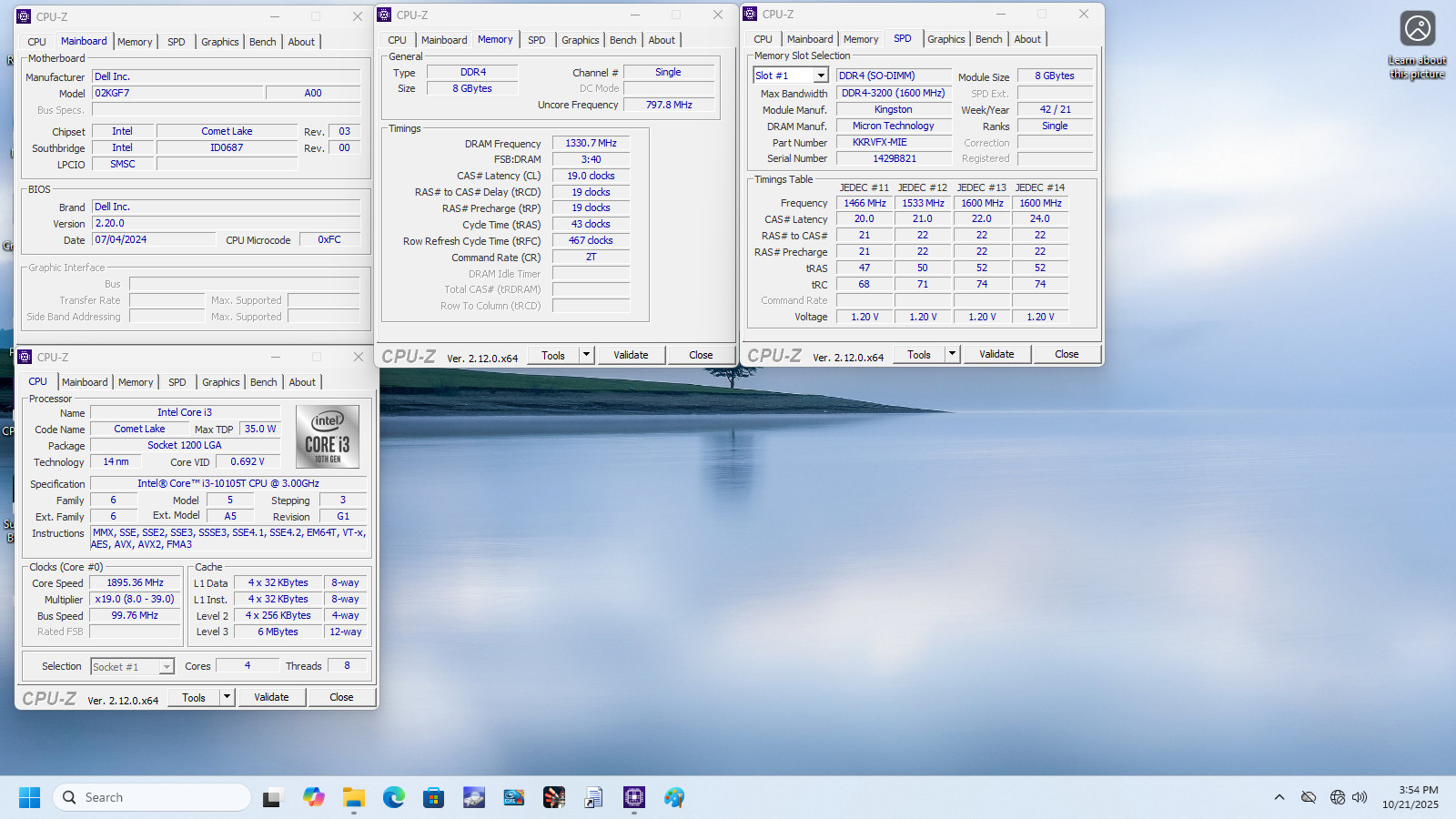Open the About tab in the Mainboard window

click(301, 42)
